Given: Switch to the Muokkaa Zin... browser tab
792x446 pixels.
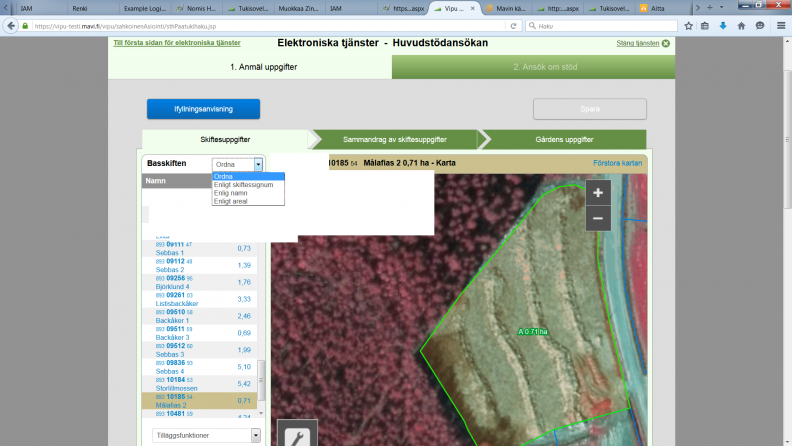Looking at the screenshot, I should [x=298, y=9].
